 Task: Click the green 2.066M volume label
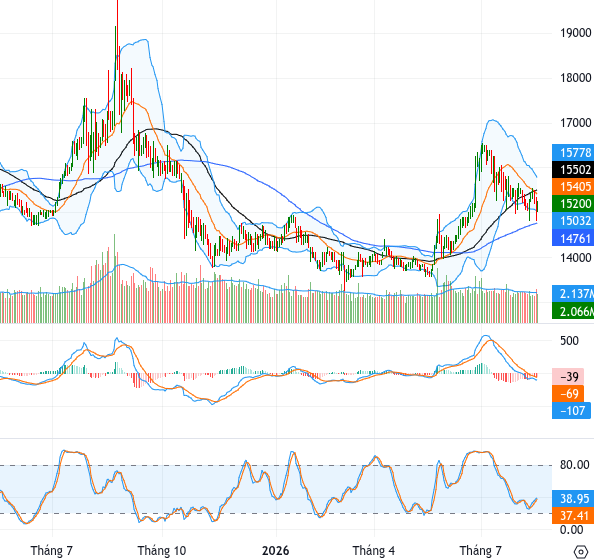pos(573,311)
